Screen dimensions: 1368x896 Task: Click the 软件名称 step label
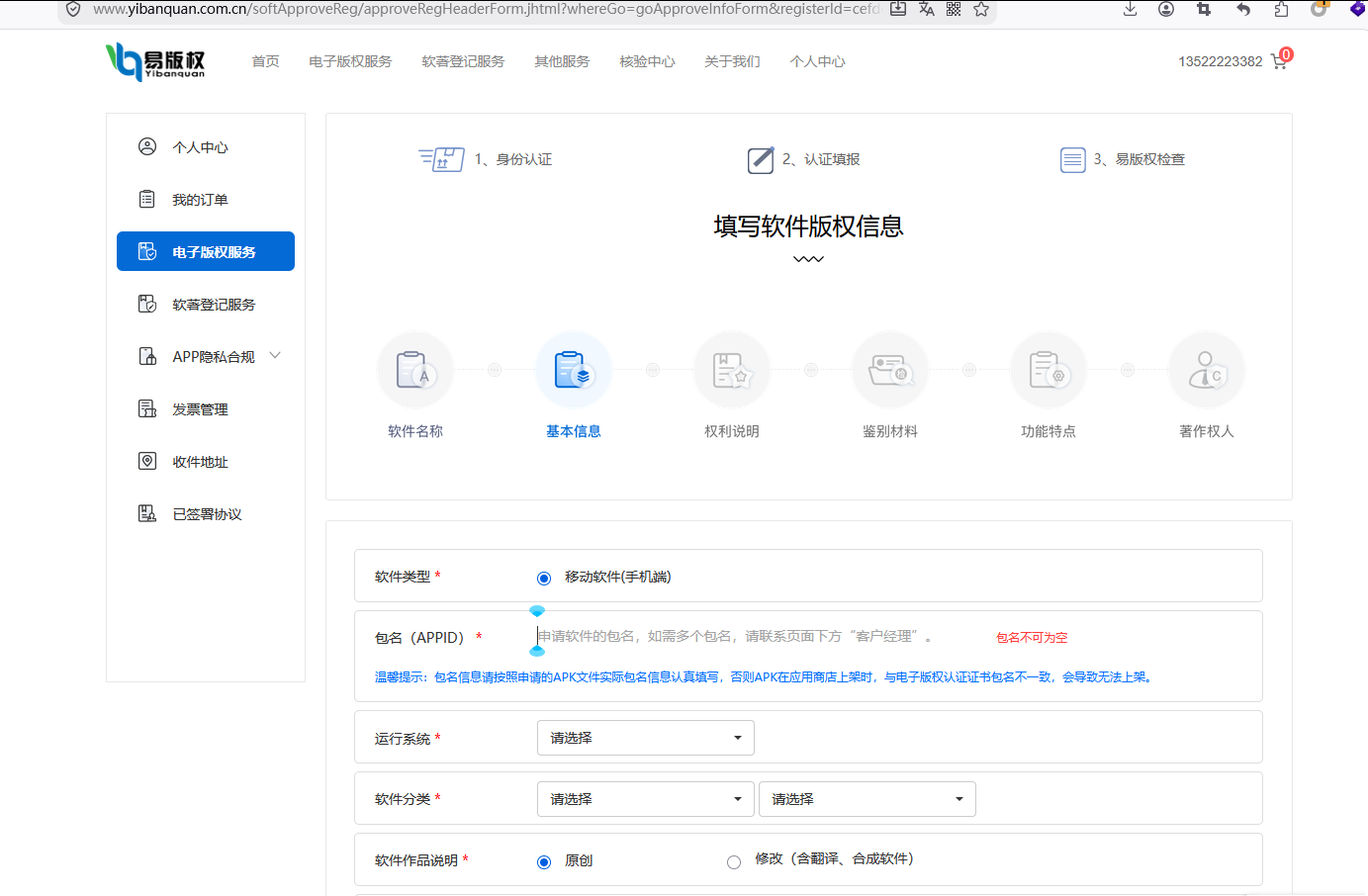click(x=415, y=431)
